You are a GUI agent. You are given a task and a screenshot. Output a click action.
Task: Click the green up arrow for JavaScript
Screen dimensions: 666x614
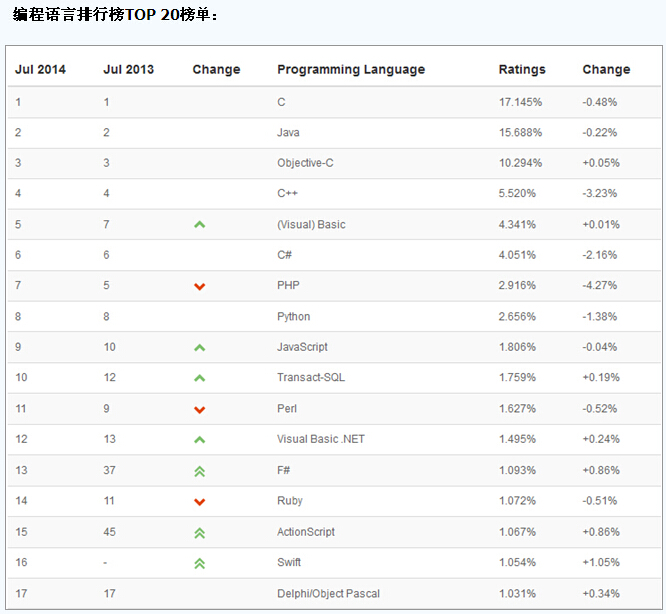[x=199, y=348]
